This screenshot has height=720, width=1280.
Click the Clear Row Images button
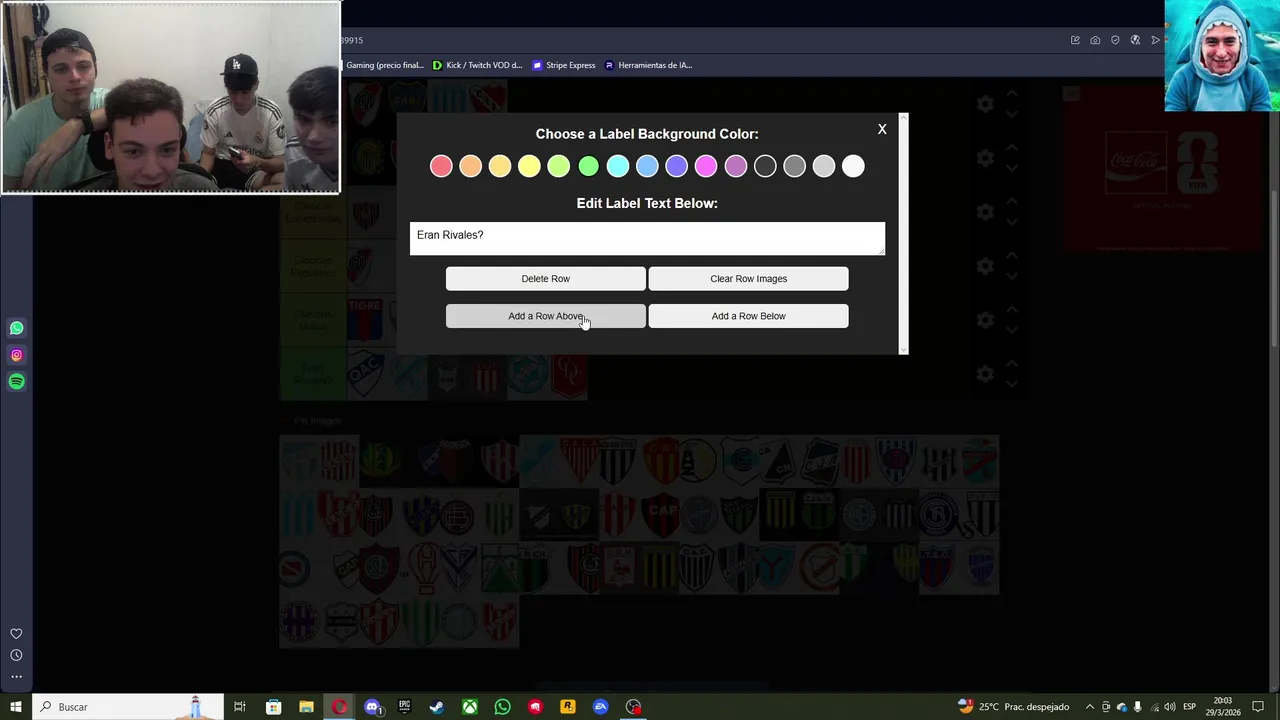click(x=748, y=279)
